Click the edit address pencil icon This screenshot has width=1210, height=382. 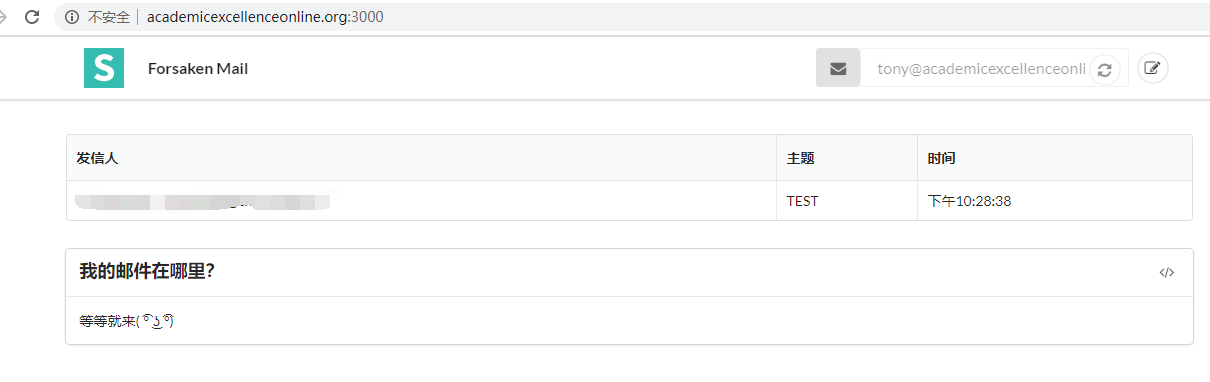(x=1153, y=68)
